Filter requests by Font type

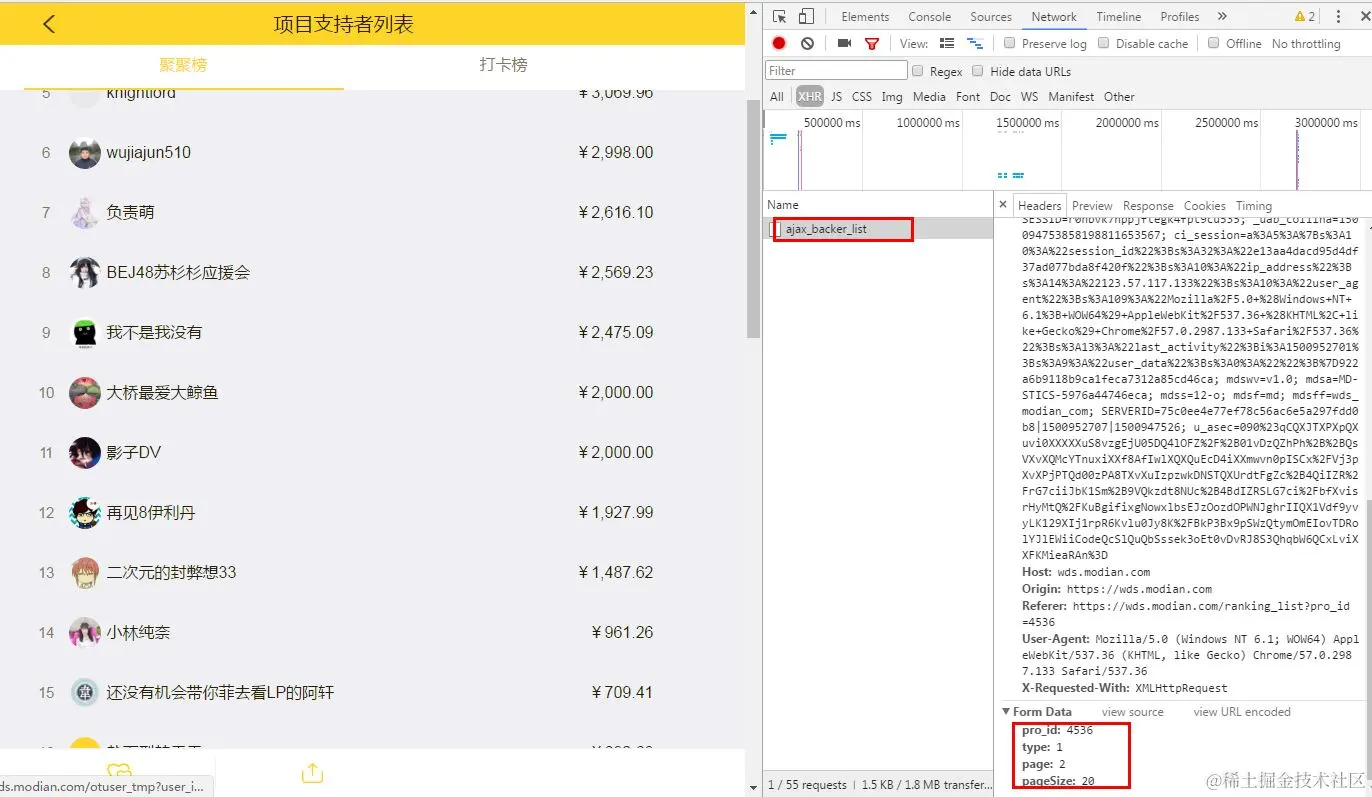click(x=968, y=97)
